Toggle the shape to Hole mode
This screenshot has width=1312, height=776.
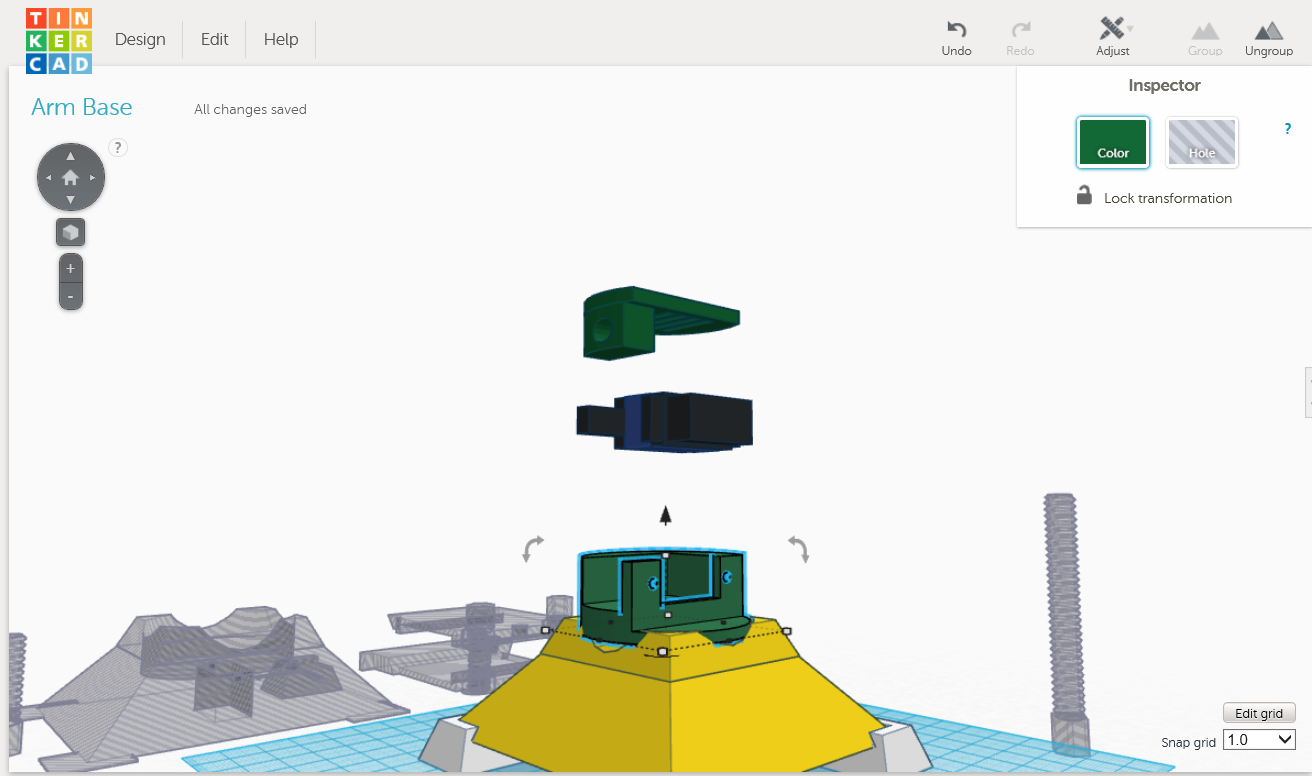(x=1201, y=142)
